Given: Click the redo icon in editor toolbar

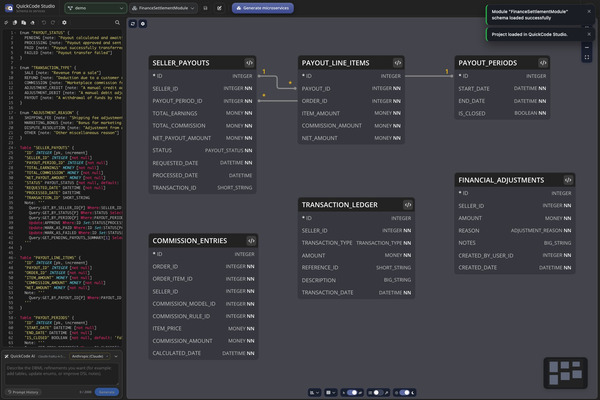Looking at the screenshot, I should coord(53,23).
